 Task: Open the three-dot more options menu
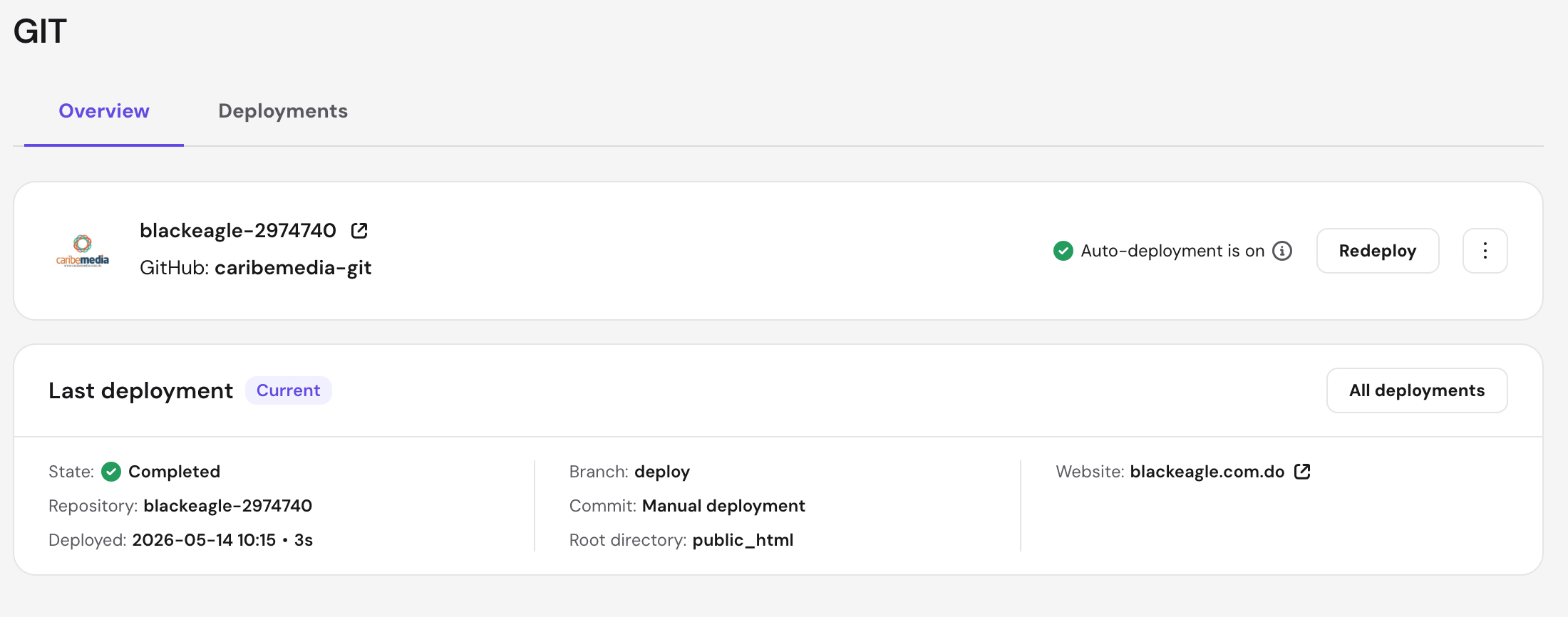click(1485, 251)
